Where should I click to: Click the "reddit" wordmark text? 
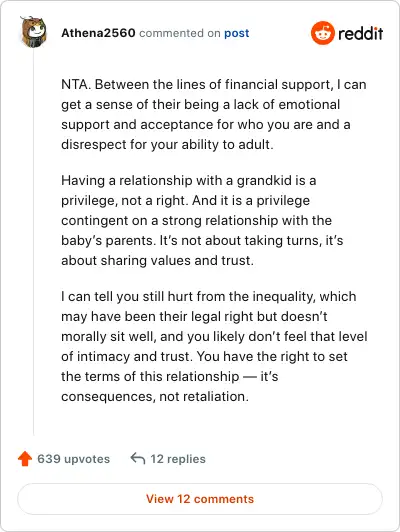click(361, 33)
